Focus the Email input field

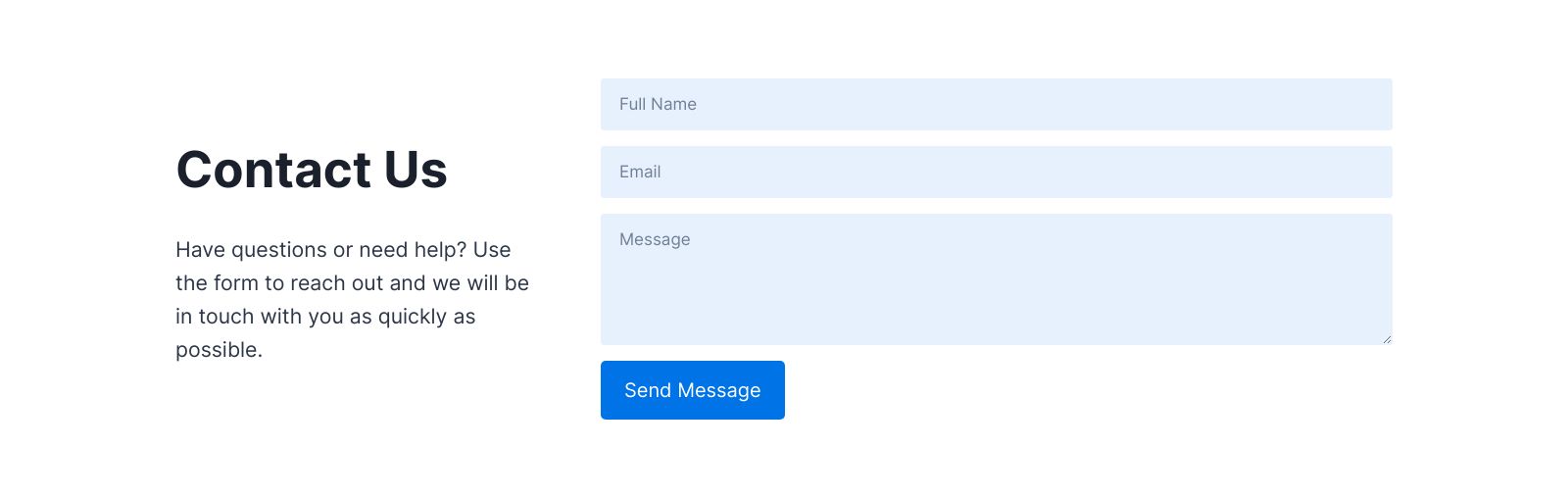click(x=996, y=172)
